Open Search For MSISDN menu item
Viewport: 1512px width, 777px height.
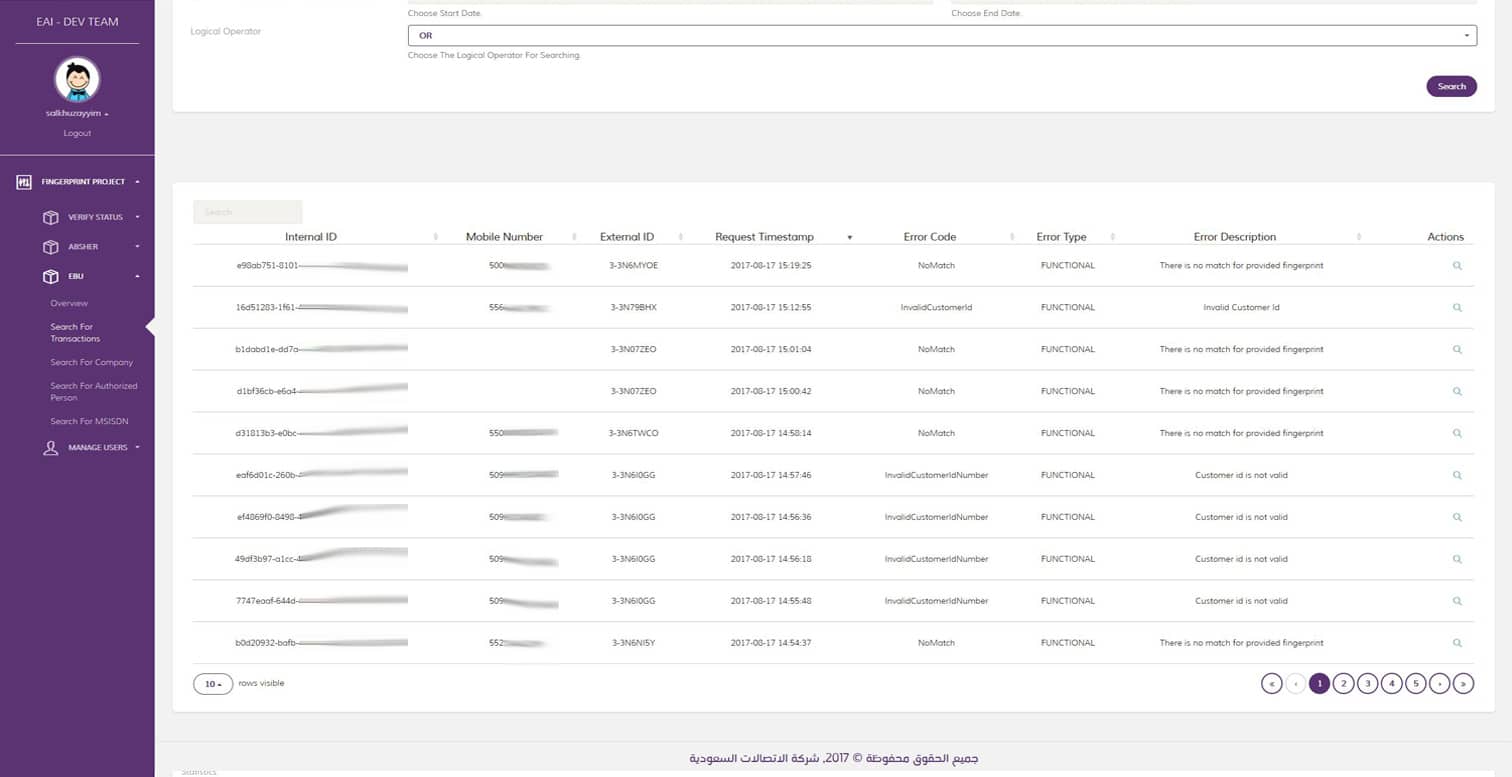pyautogui.click(x=91, y=422)
